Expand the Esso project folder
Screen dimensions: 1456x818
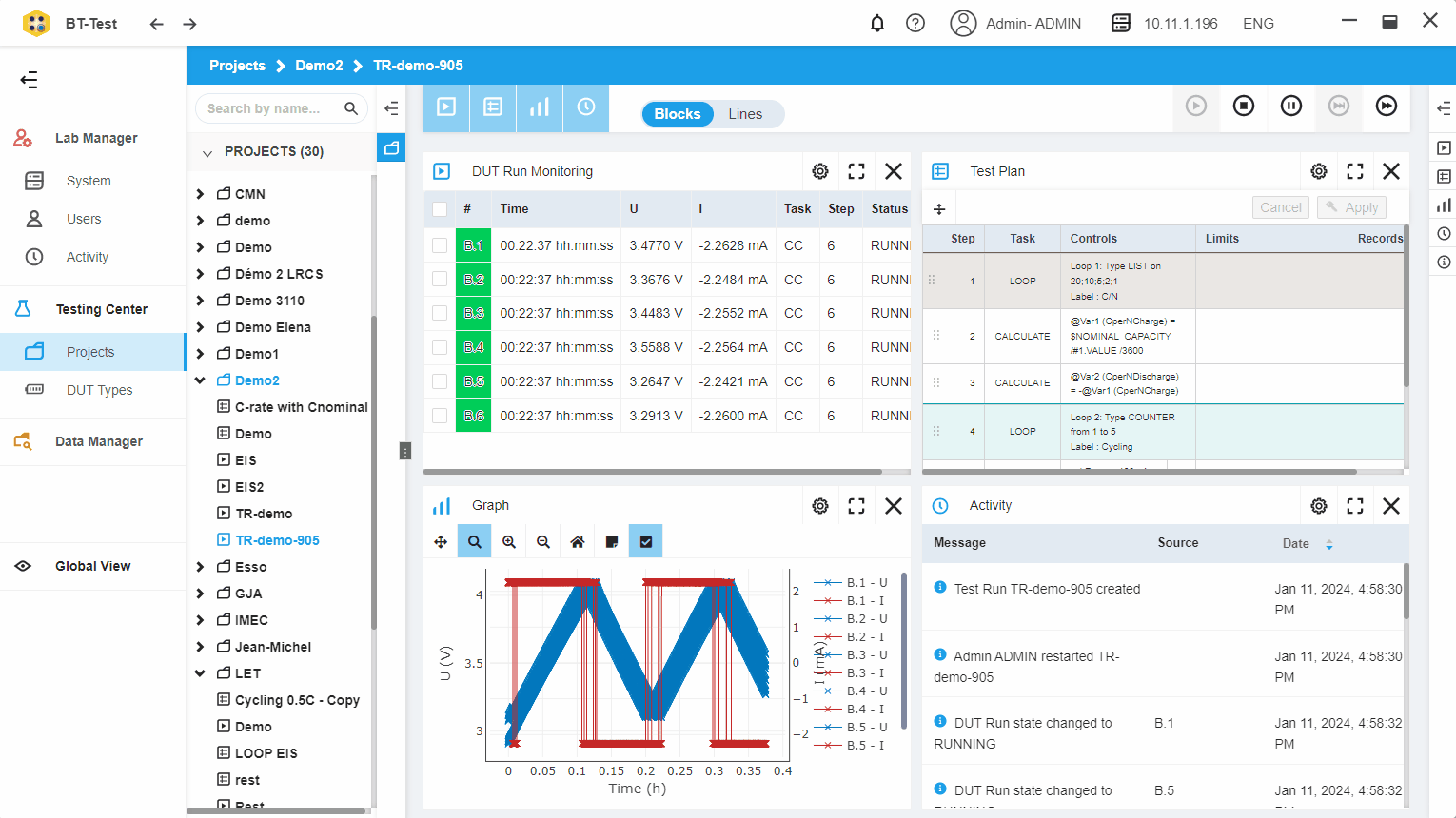pyautogui.click(x=200, y=567)
